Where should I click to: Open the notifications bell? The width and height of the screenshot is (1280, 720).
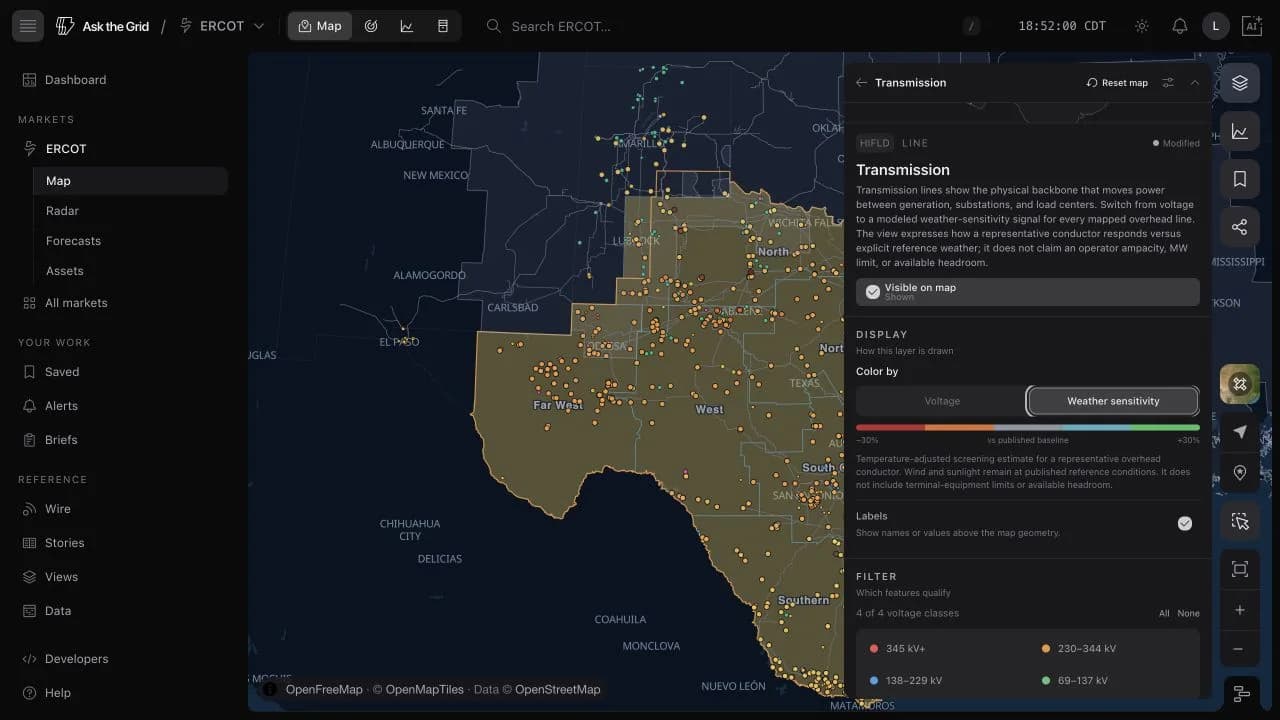(x=1180, y=26)
